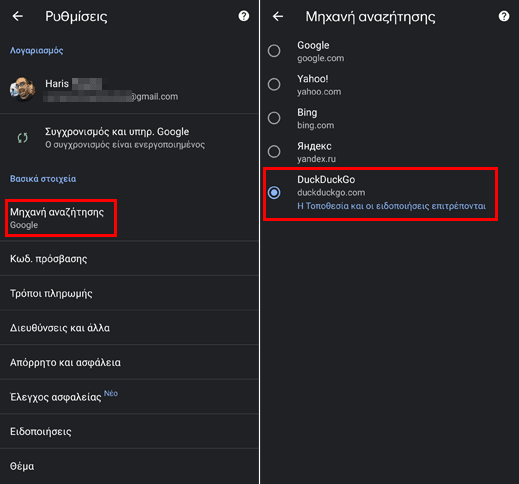Select the Bing radio button
This screenshot has height=484, width=519.
[274, 118]
